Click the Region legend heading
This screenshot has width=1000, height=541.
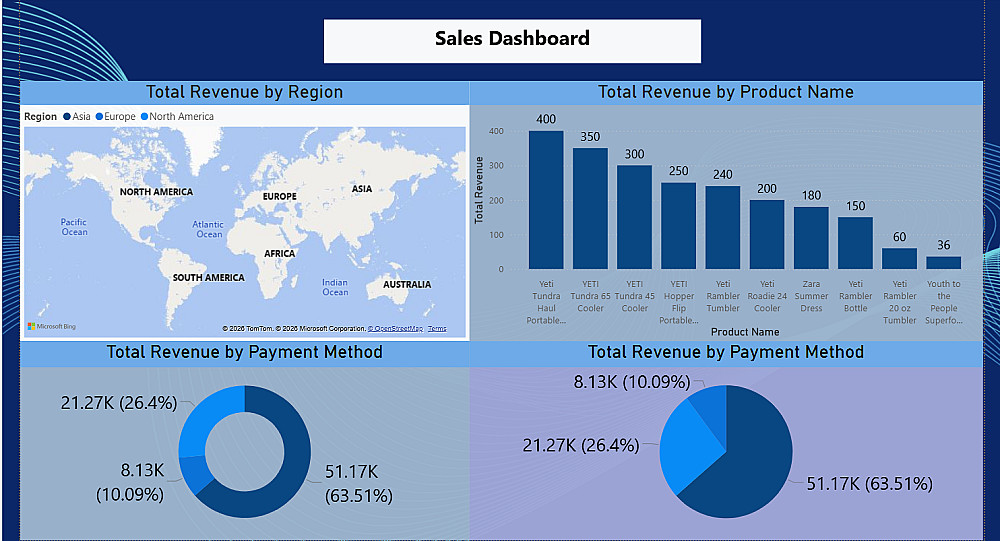click(41, 117)
